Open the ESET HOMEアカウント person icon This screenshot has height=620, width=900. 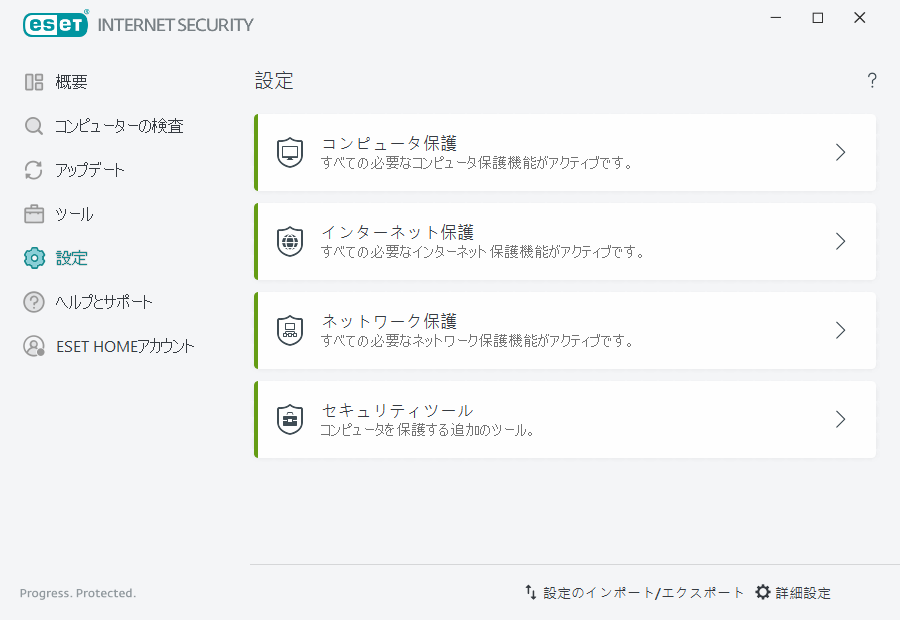(33, 346)
